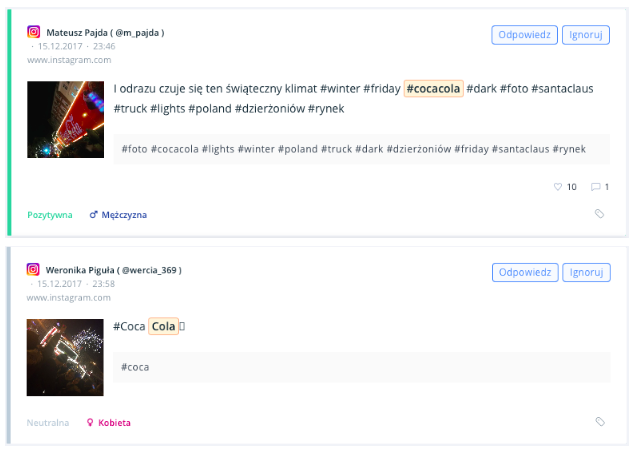
Task: Click the male gender icon next to Mężczyzna
Action: 94,214
